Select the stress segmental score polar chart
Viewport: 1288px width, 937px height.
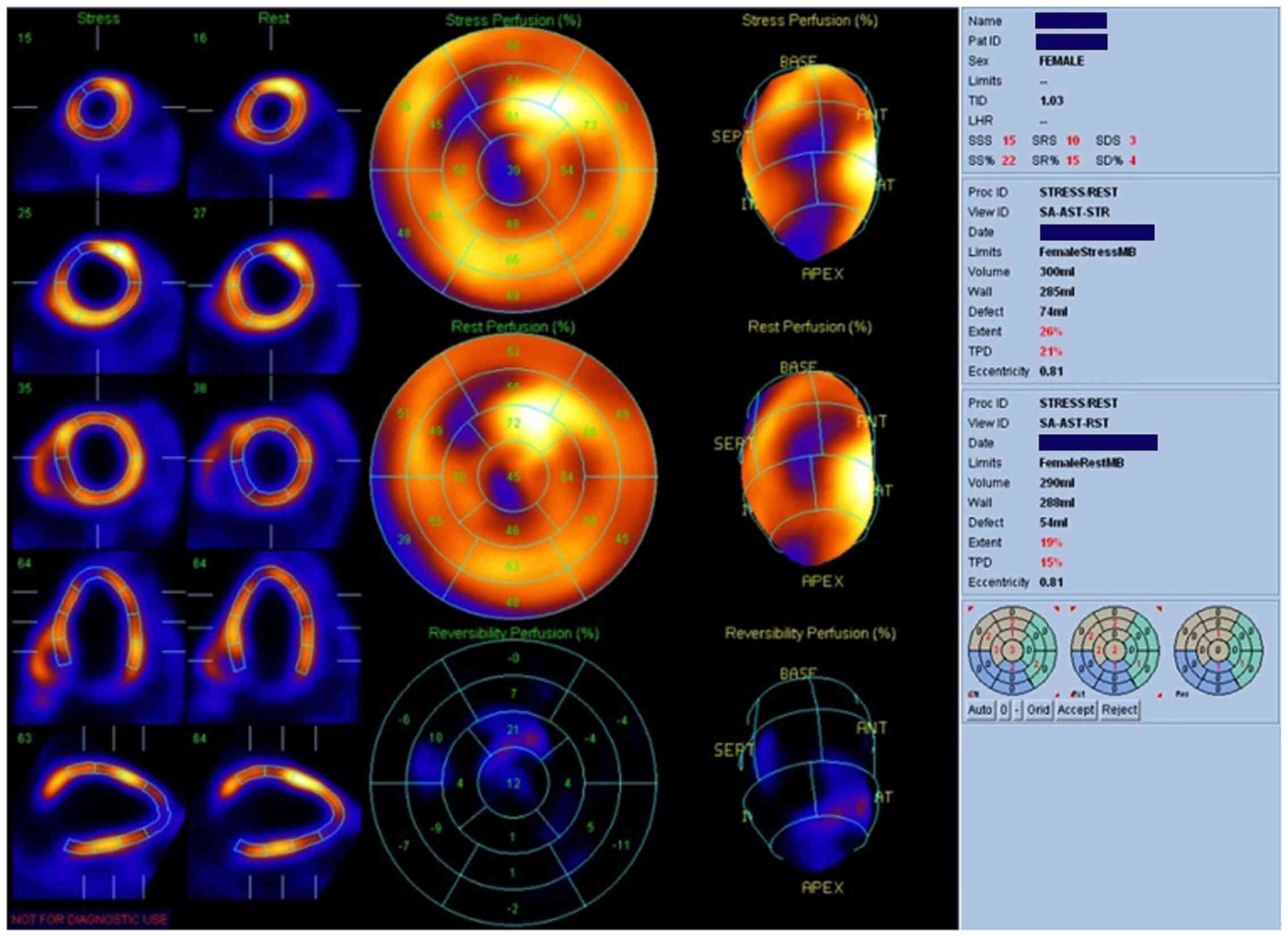(1012, 650)
